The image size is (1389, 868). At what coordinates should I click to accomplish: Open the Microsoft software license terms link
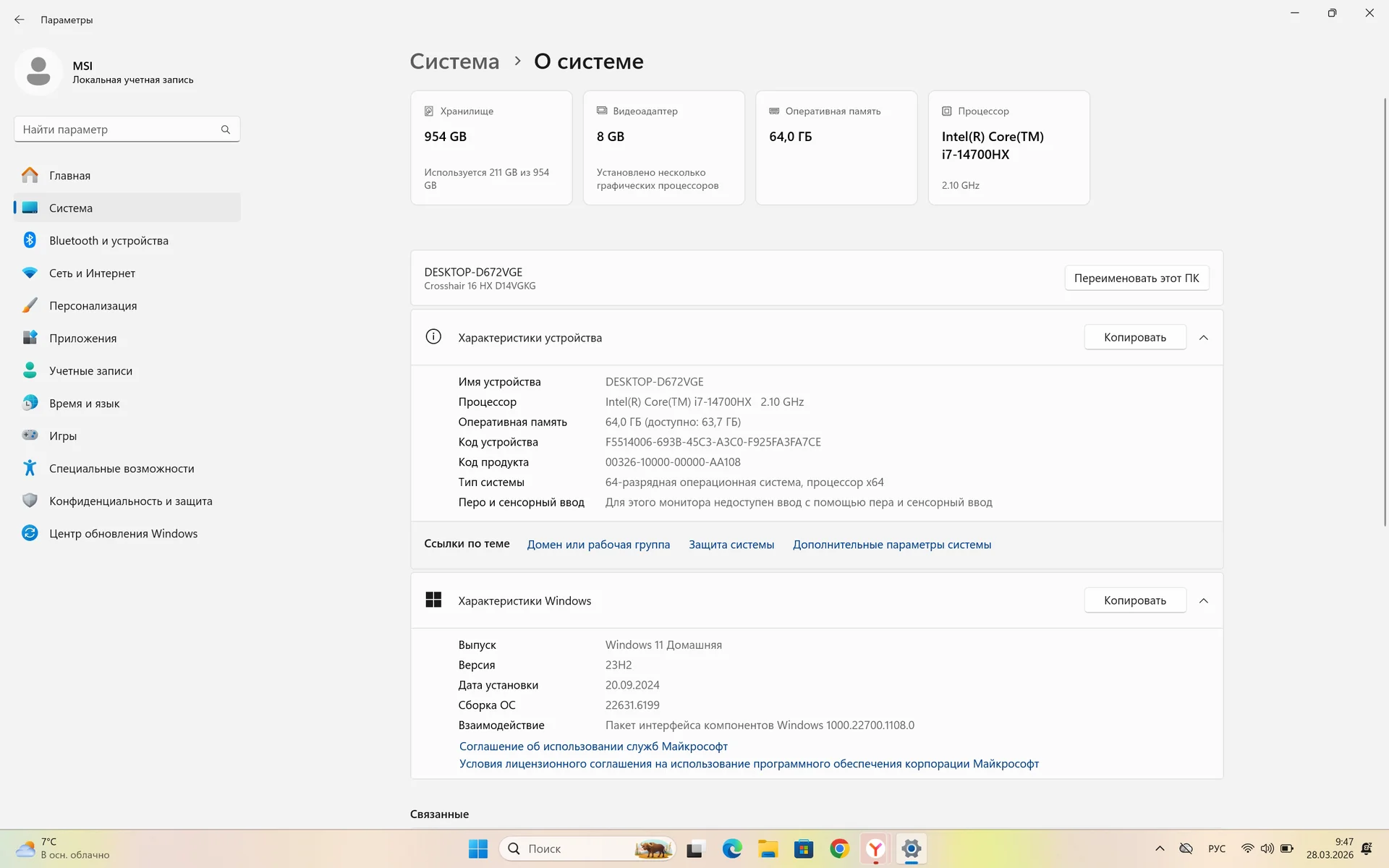749,764
